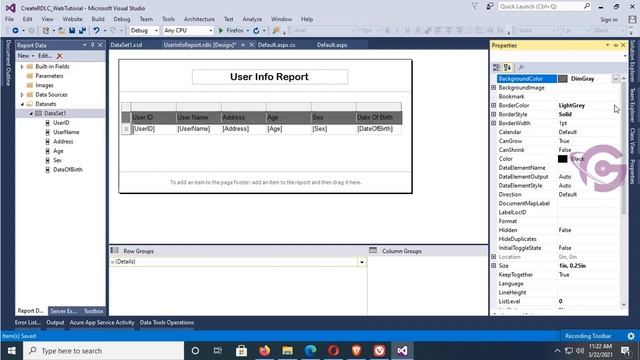The image size is (640, 360).
Task: Select the [Address] cell in the table
Action: point(244,129)
